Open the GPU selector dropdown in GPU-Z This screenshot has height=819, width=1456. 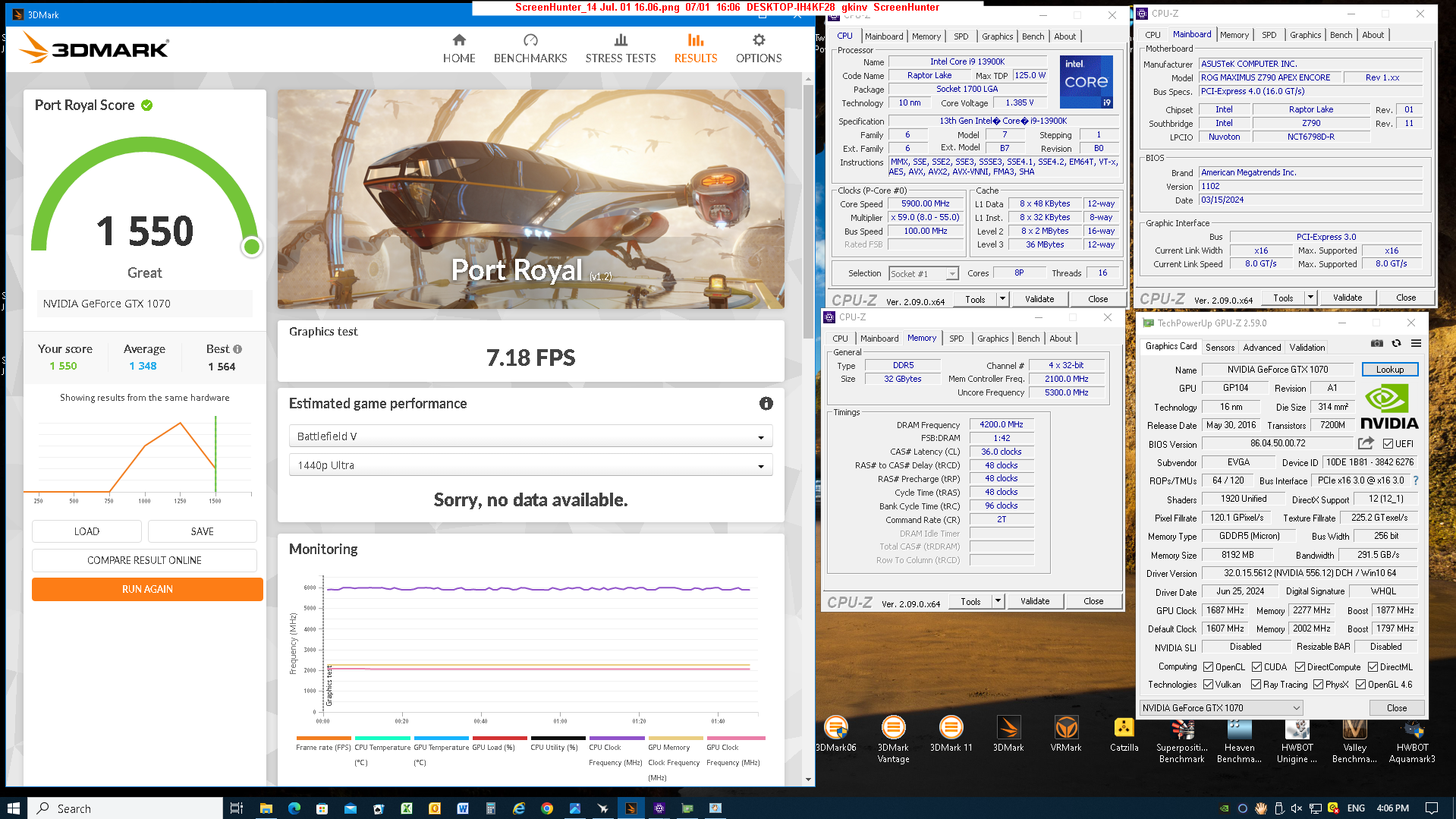[x=1221, y=708]
